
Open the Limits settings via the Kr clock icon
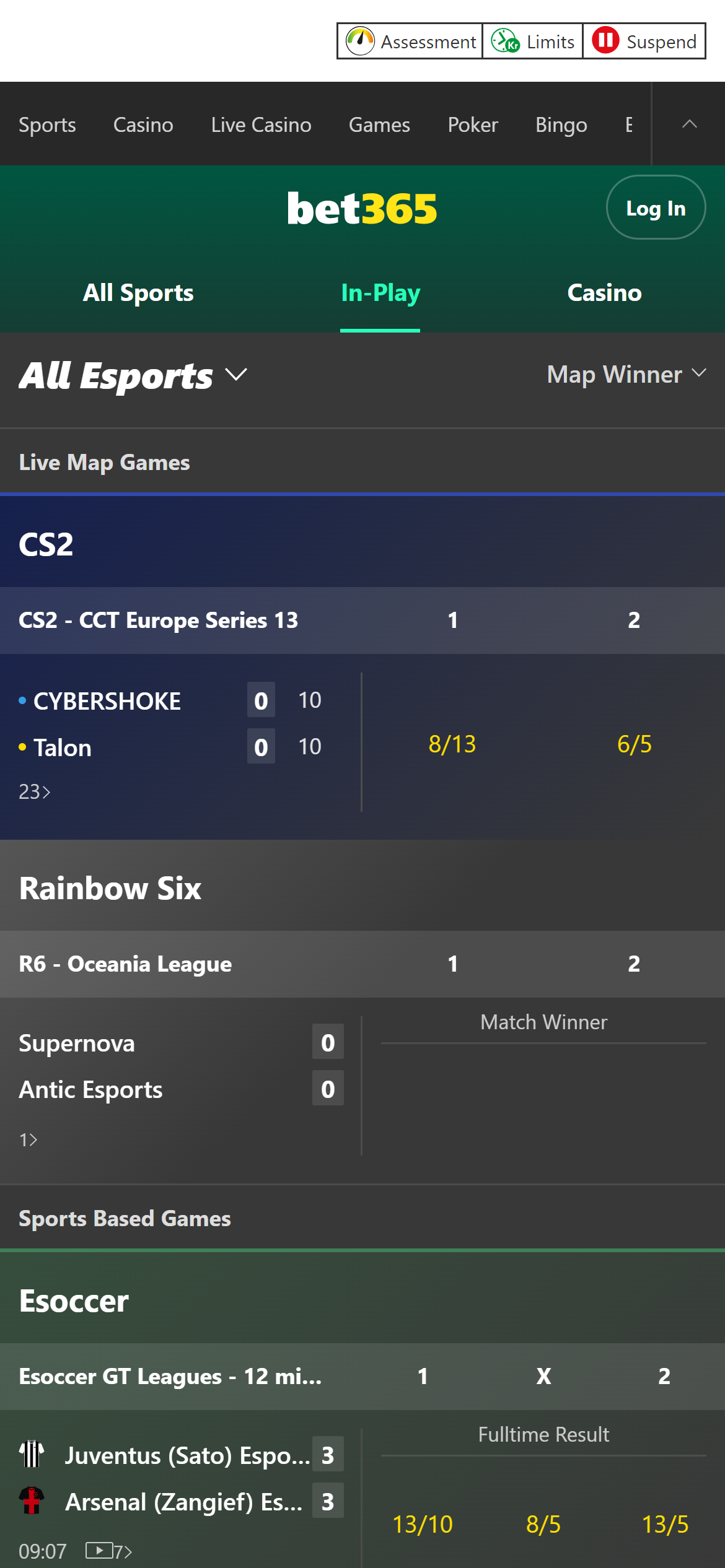point(504,40)
